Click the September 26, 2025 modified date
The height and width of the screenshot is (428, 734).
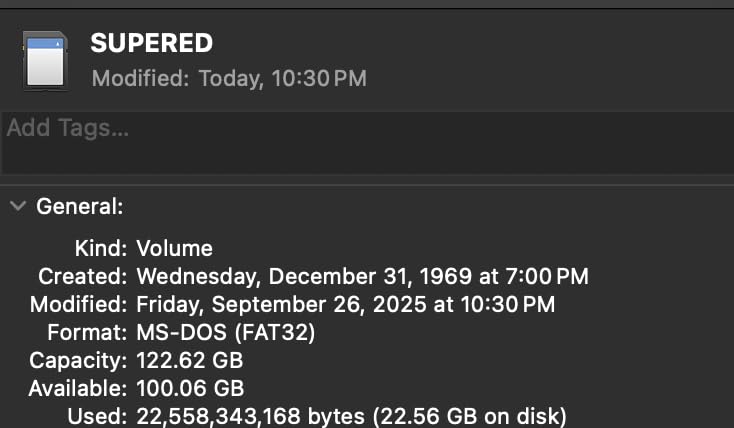pos(345,304)
